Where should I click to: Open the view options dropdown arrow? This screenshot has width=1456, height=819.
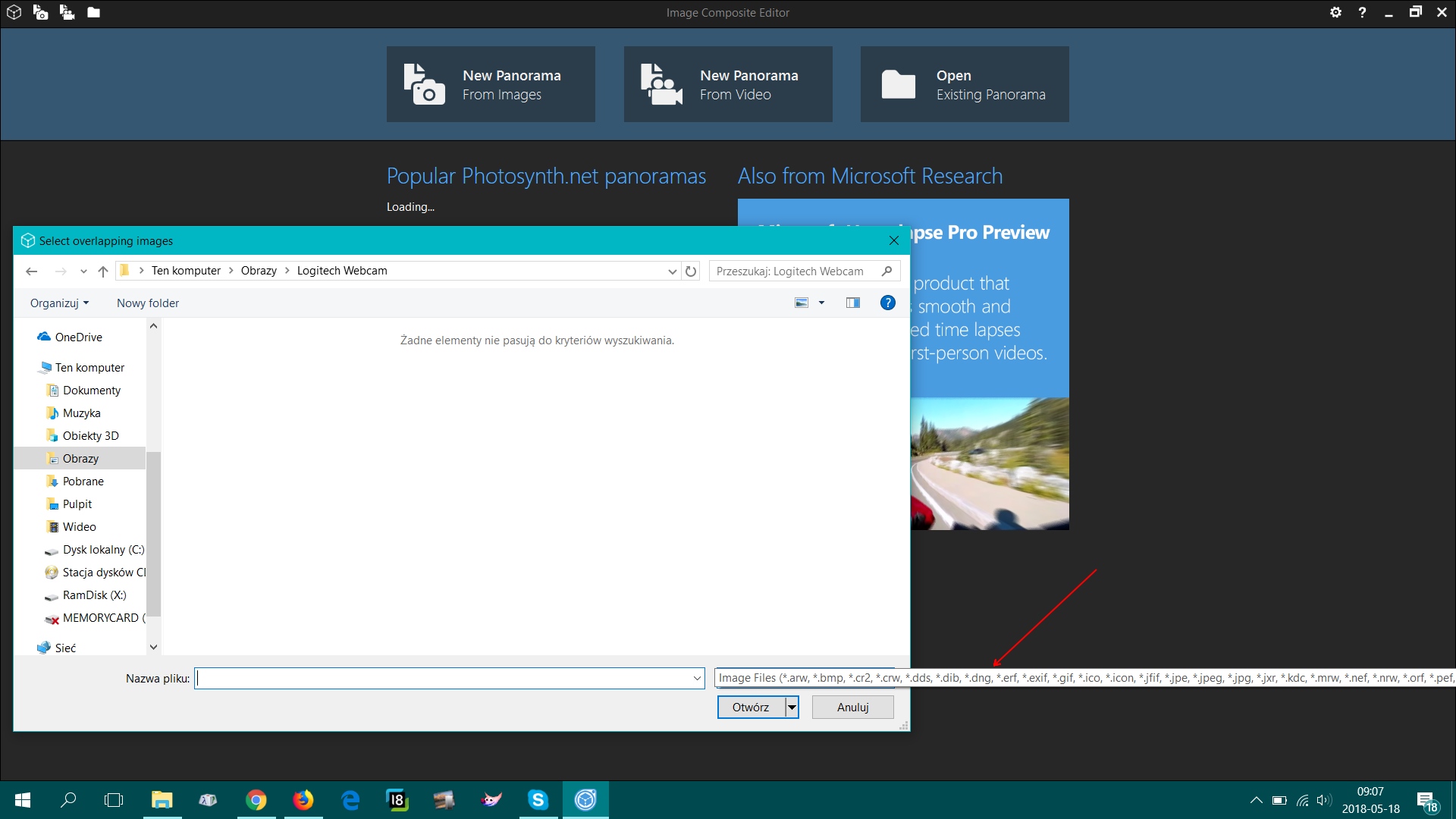point(821,303)
